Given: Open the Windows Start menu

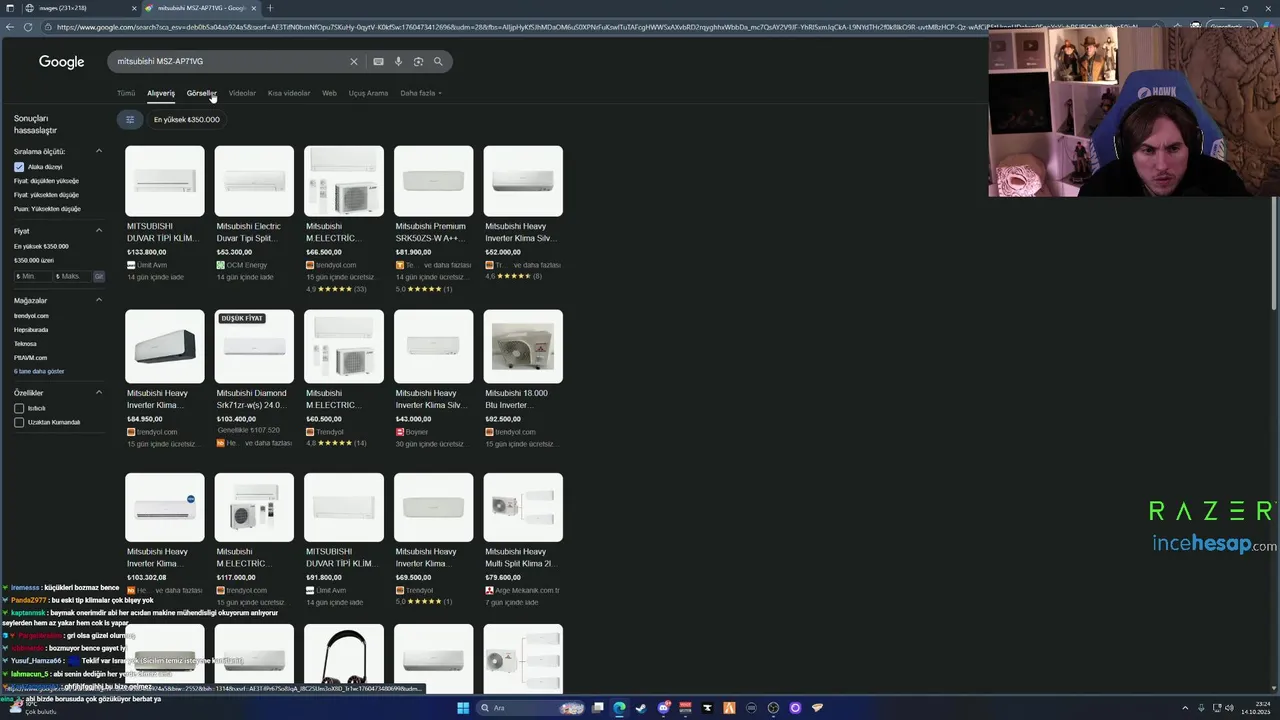Looking at the screenshot, I should tap(463, 708).
